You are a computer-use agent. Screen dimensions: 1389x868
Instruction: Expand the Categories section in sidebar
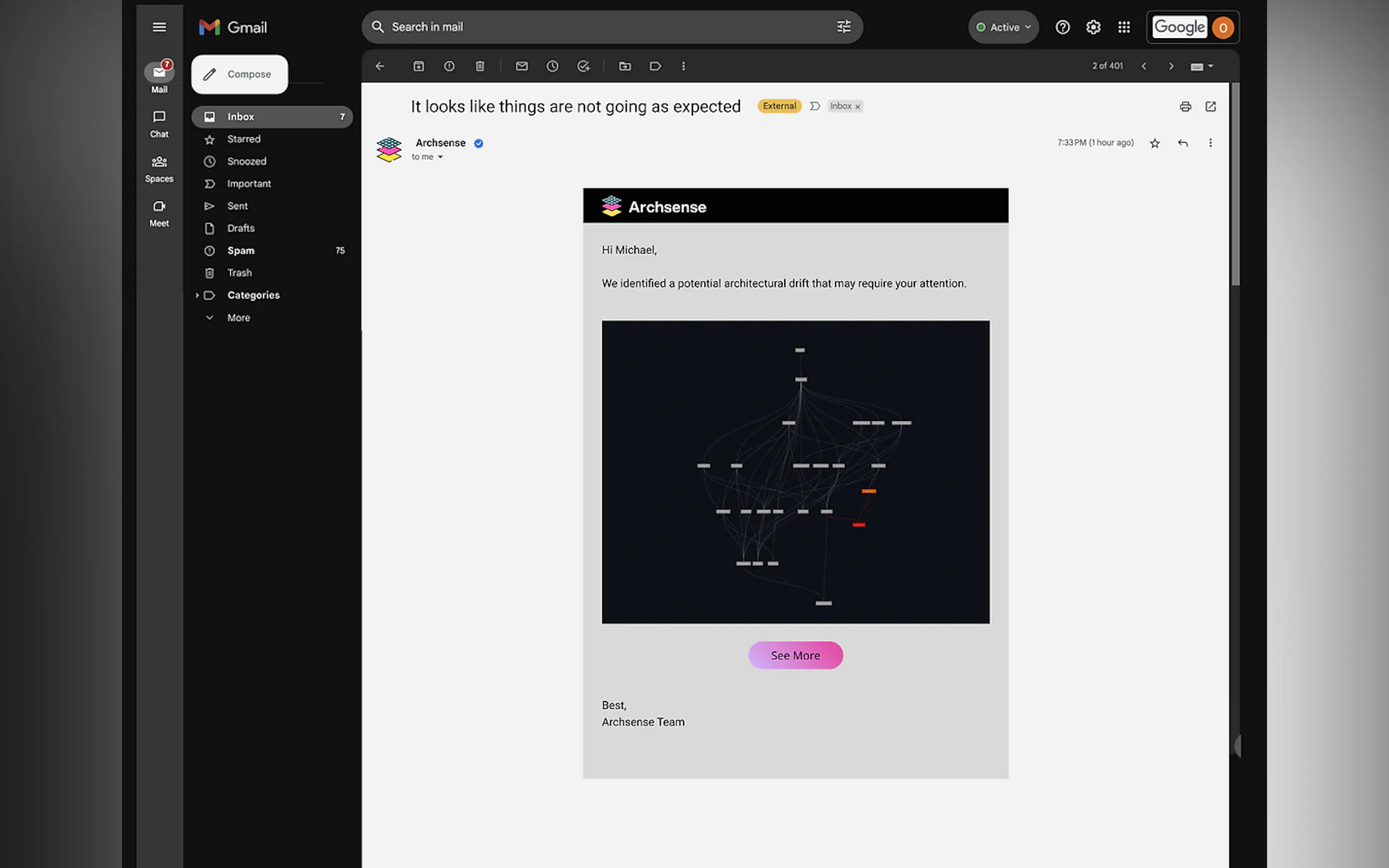197,295
